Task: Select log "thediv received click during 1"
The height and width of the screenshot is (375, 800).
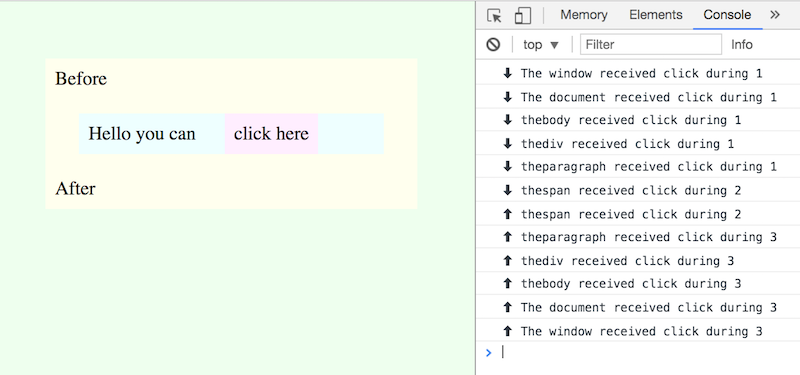Action: pyautogui.click(x=638, y=143)
